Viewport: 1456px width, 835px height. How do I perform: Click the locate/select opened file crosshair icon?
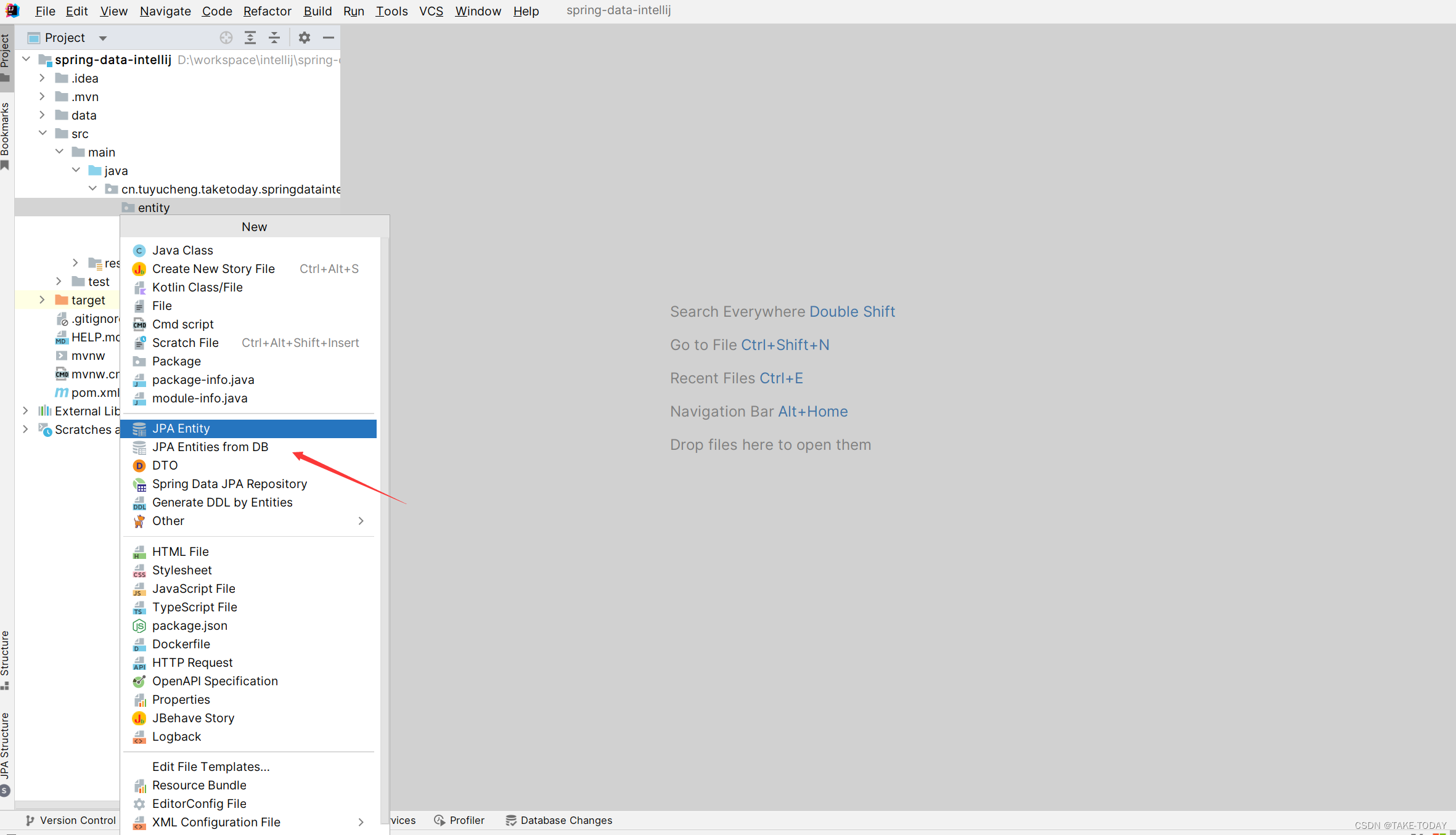(226, 38)
